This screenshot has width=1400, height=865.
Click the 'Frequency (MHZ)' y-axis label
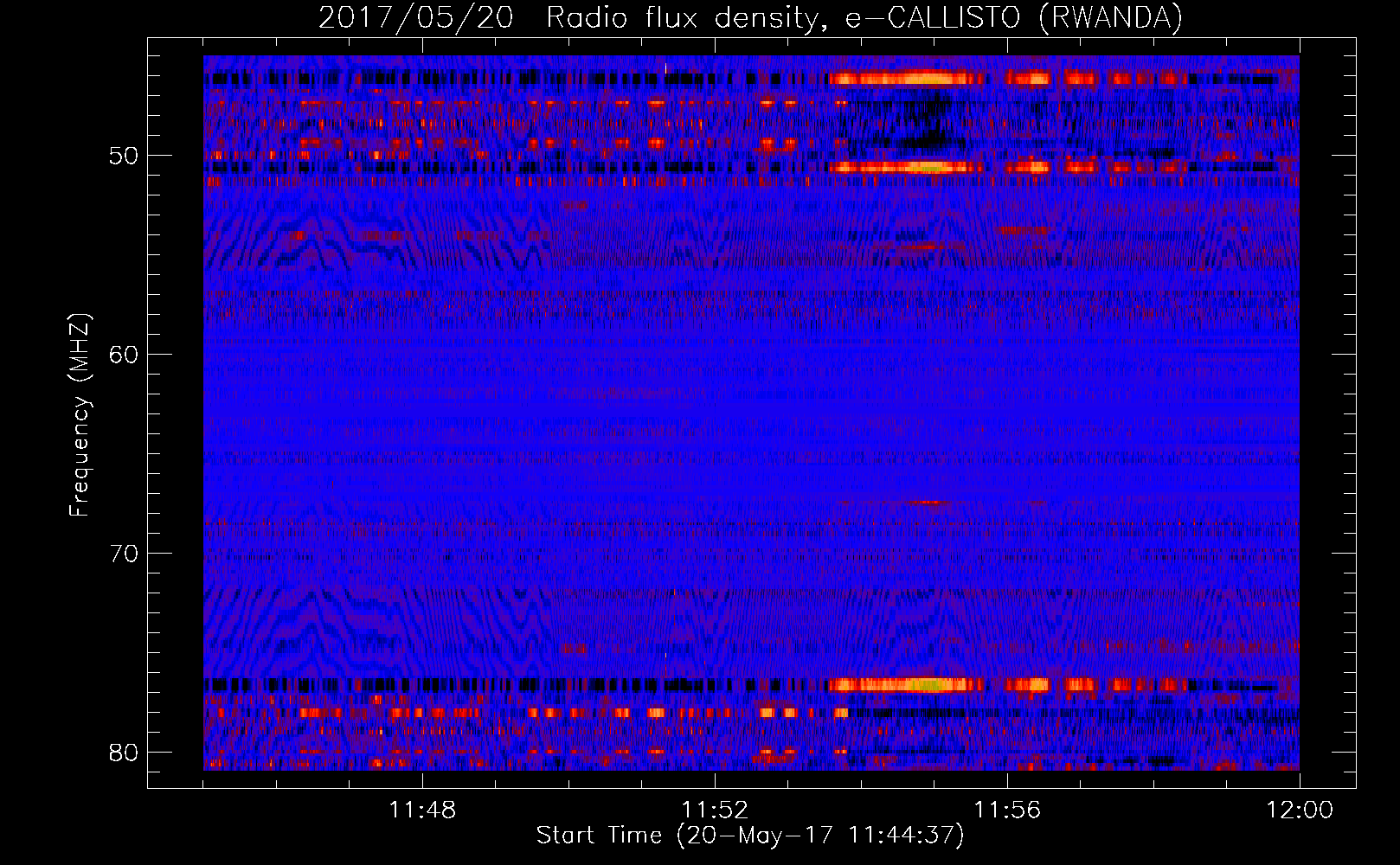tap(80, 415)
